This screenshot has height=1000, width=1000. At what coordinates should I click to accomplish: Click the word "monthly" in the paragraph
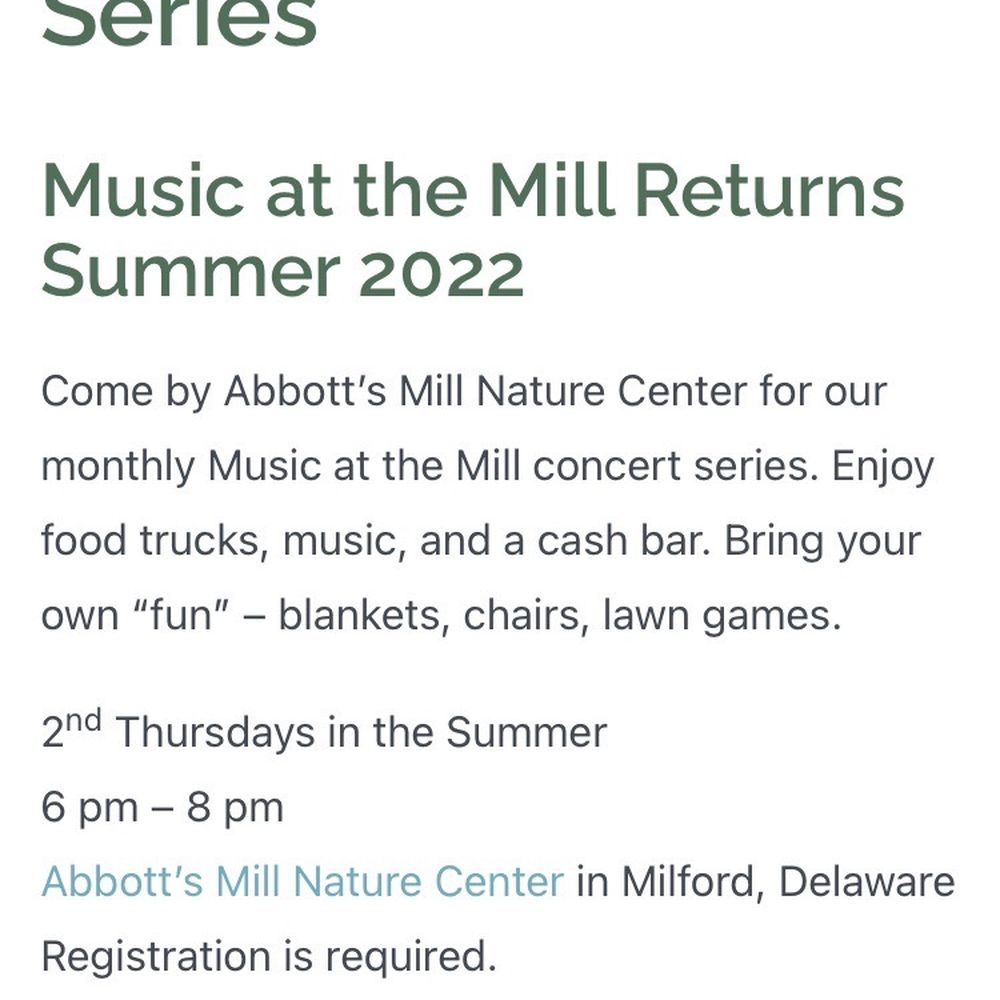click(116, 467)
